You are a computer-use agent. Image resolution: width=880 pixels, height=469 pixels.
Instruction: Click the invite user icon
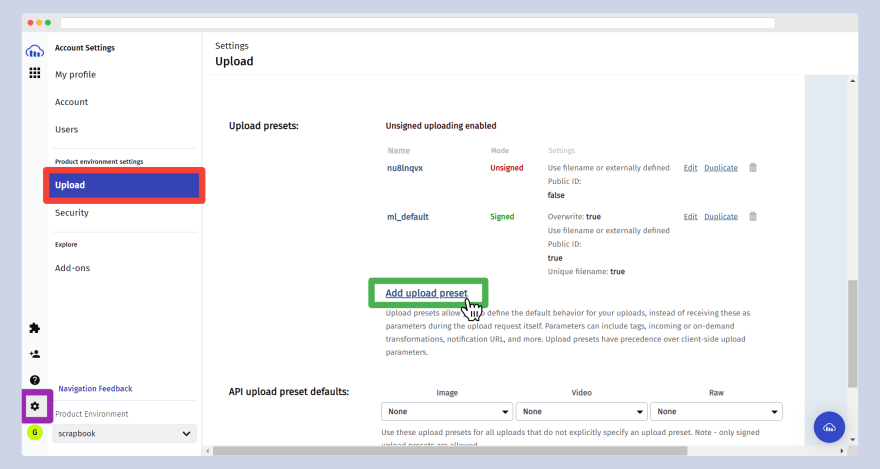[x=35, y=354]
